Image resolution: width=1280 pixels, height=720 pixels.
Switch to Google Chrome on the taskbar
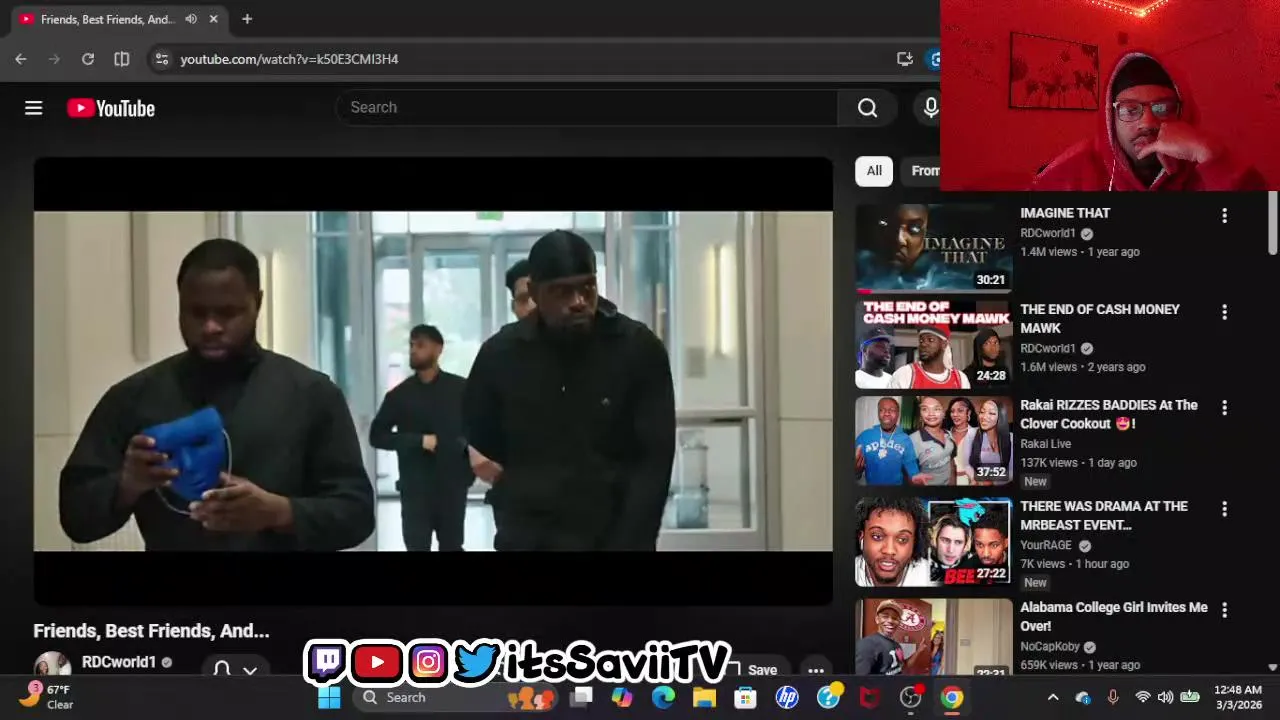pyautogui.click(x=951, y=697)
